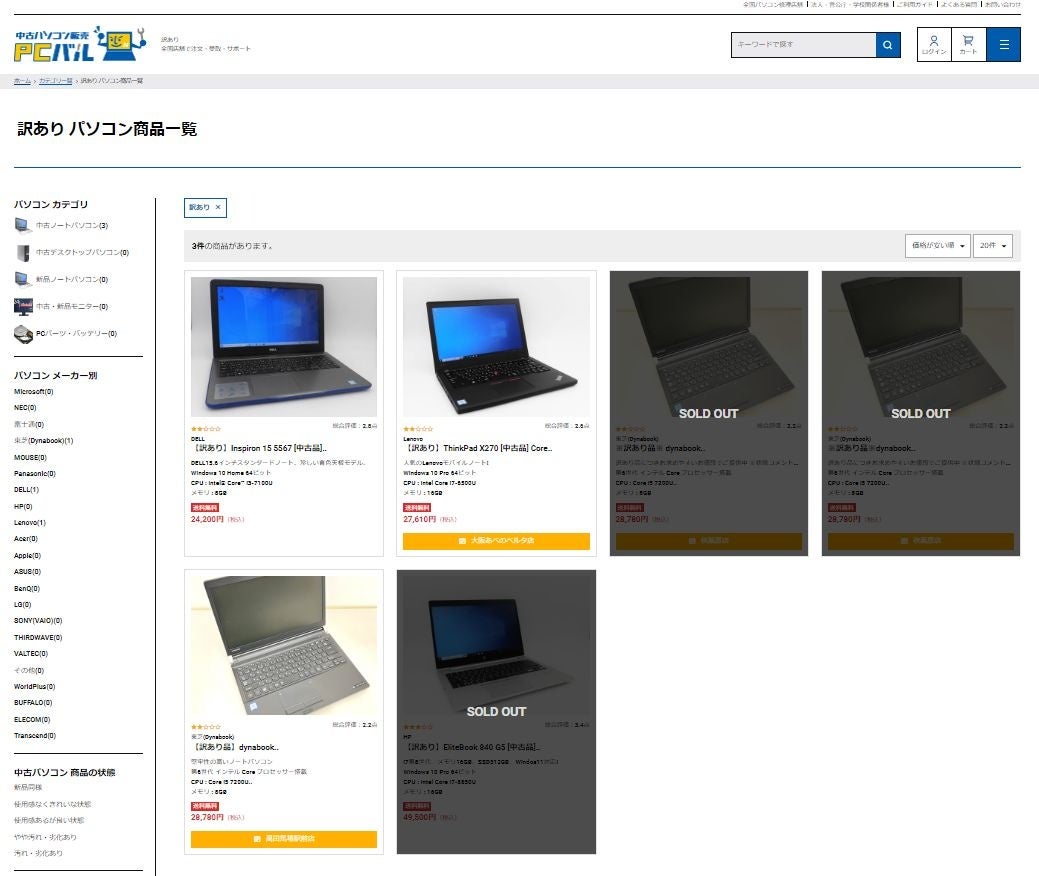Click the 中古デスクトップパソコン tower icon
1039x876 pixels.
23,252
